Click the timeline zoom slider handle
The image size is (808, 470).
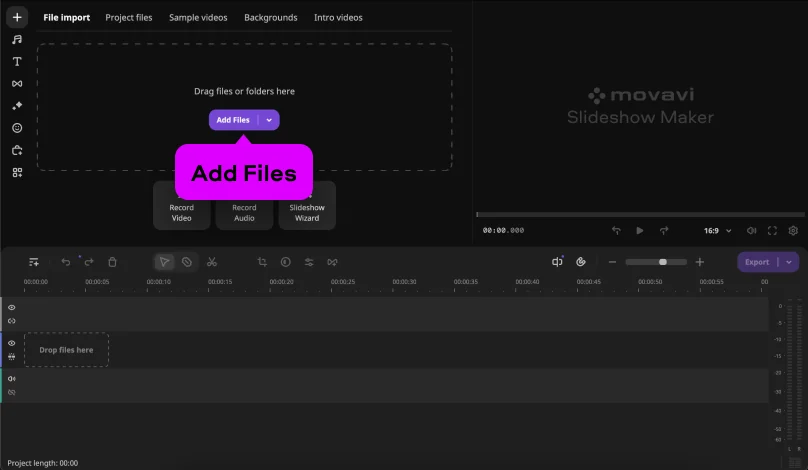click(662, 262)
